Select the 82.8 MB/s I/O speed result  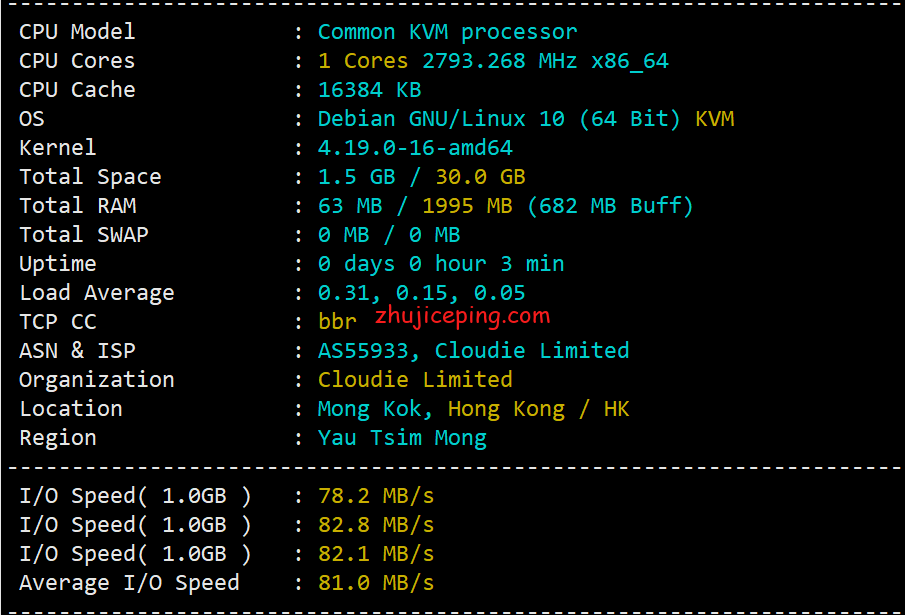(x=376, y=525)
